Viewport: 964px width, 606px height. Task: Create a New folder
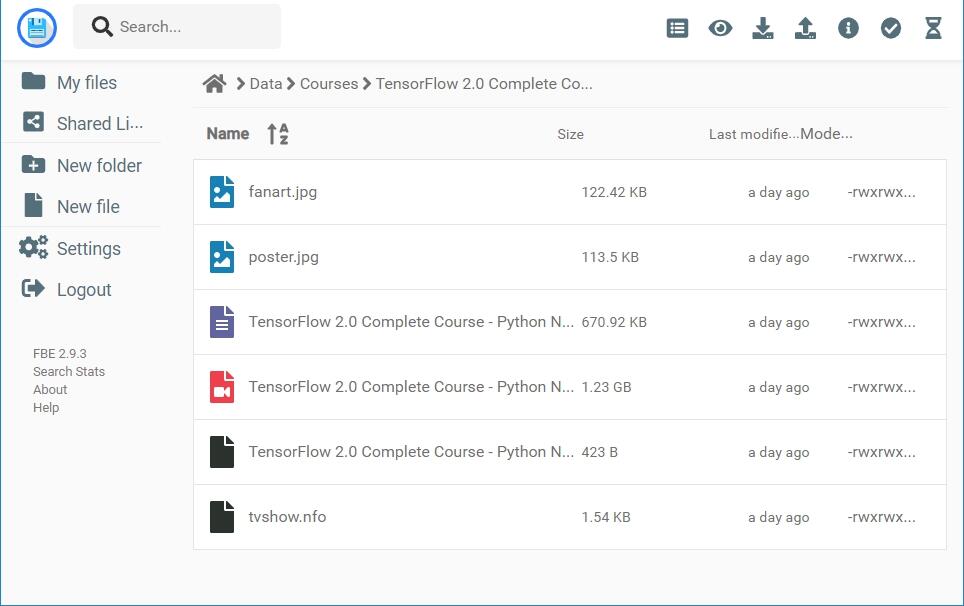tap(98, 166)
